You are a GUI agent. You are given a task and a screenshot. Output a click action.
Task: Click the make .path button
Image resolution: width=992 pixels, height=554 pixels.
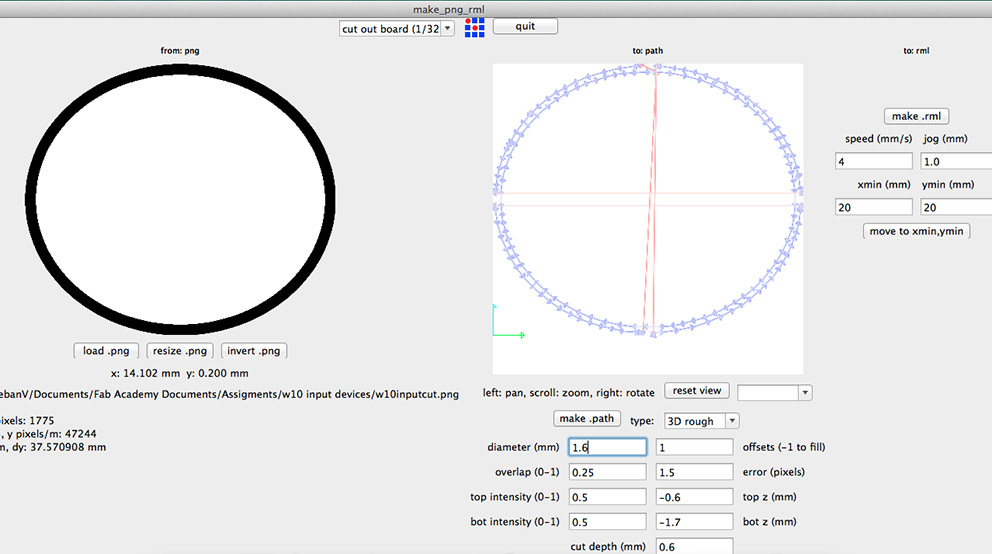pyautogui.click(x=586, y=418)
